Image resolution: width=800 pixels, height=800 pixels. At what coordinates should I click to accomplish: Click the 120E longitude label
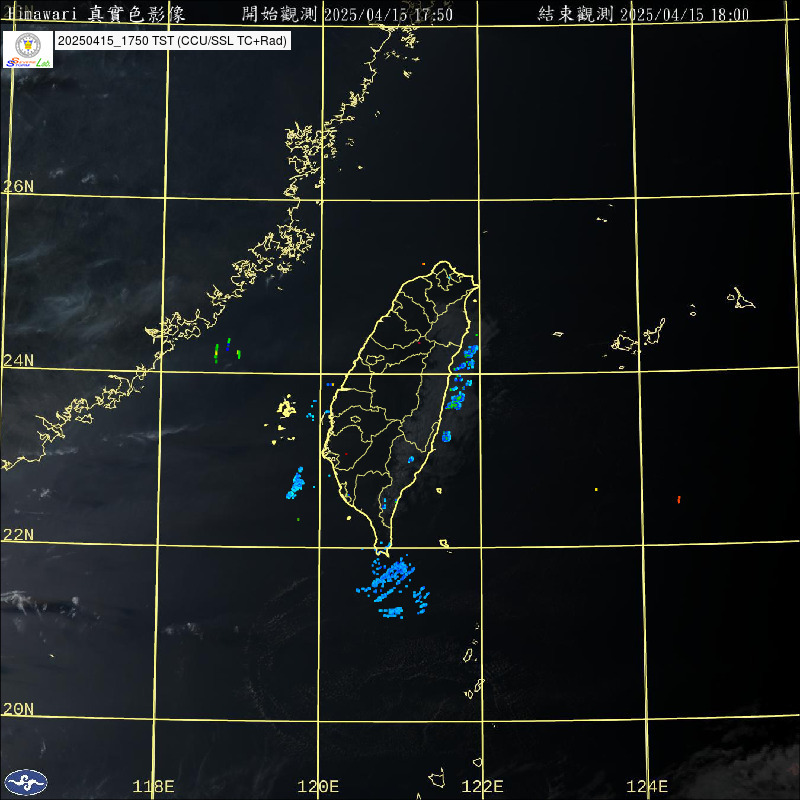pos(319,786)
